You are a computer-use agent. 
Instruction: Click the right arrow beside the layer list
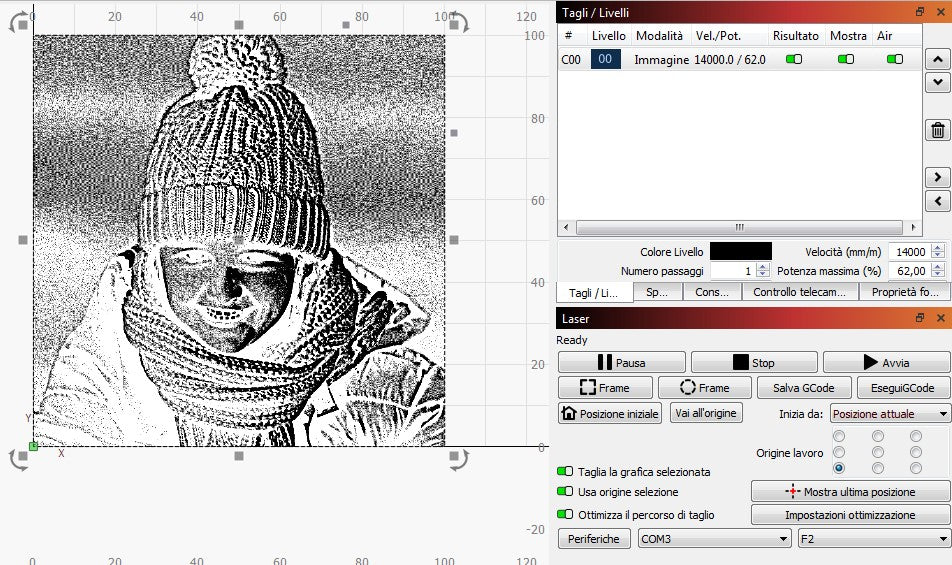tap(937, 177)
